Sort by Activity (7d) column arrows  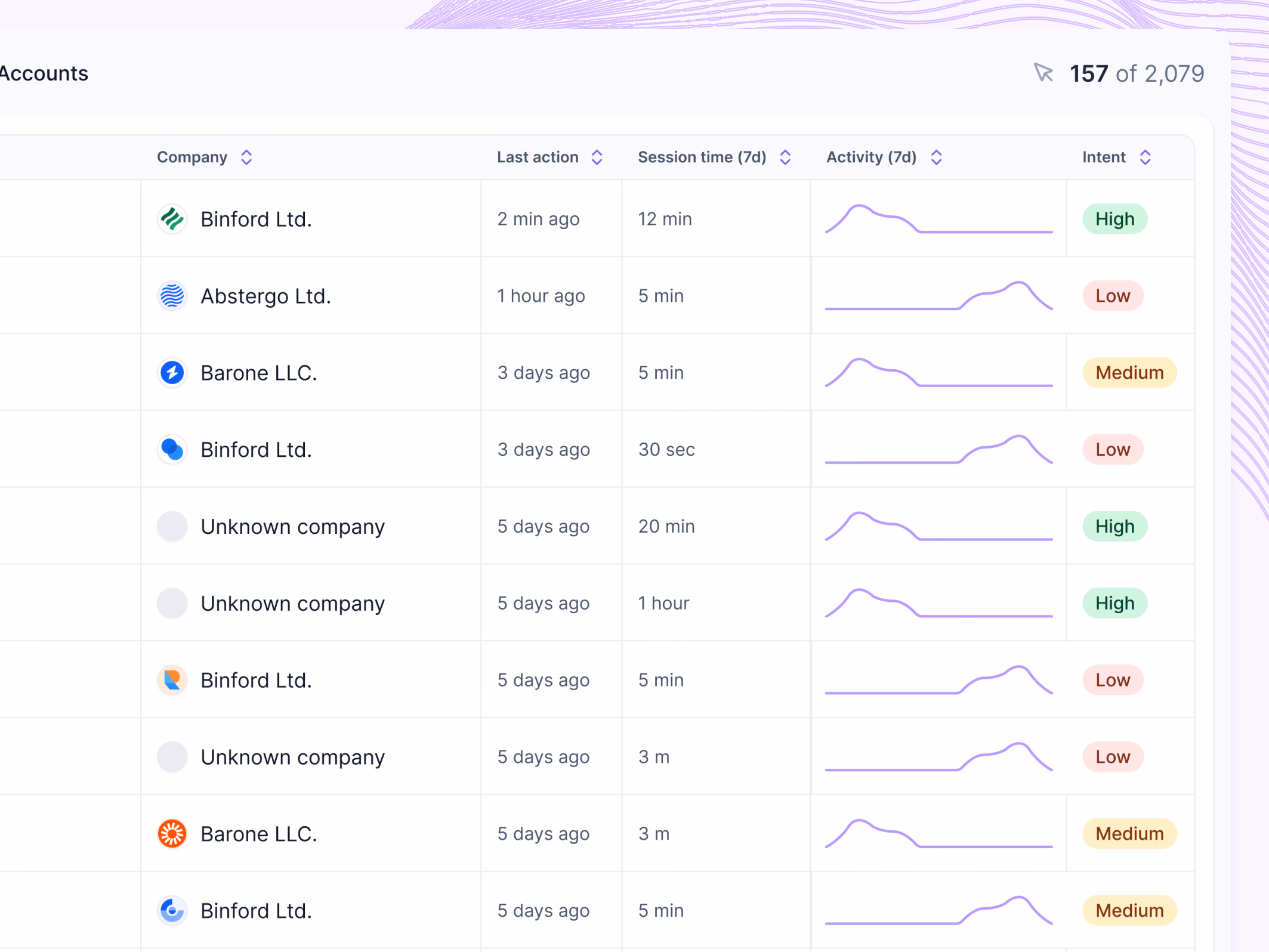click(x=936, y=157)
